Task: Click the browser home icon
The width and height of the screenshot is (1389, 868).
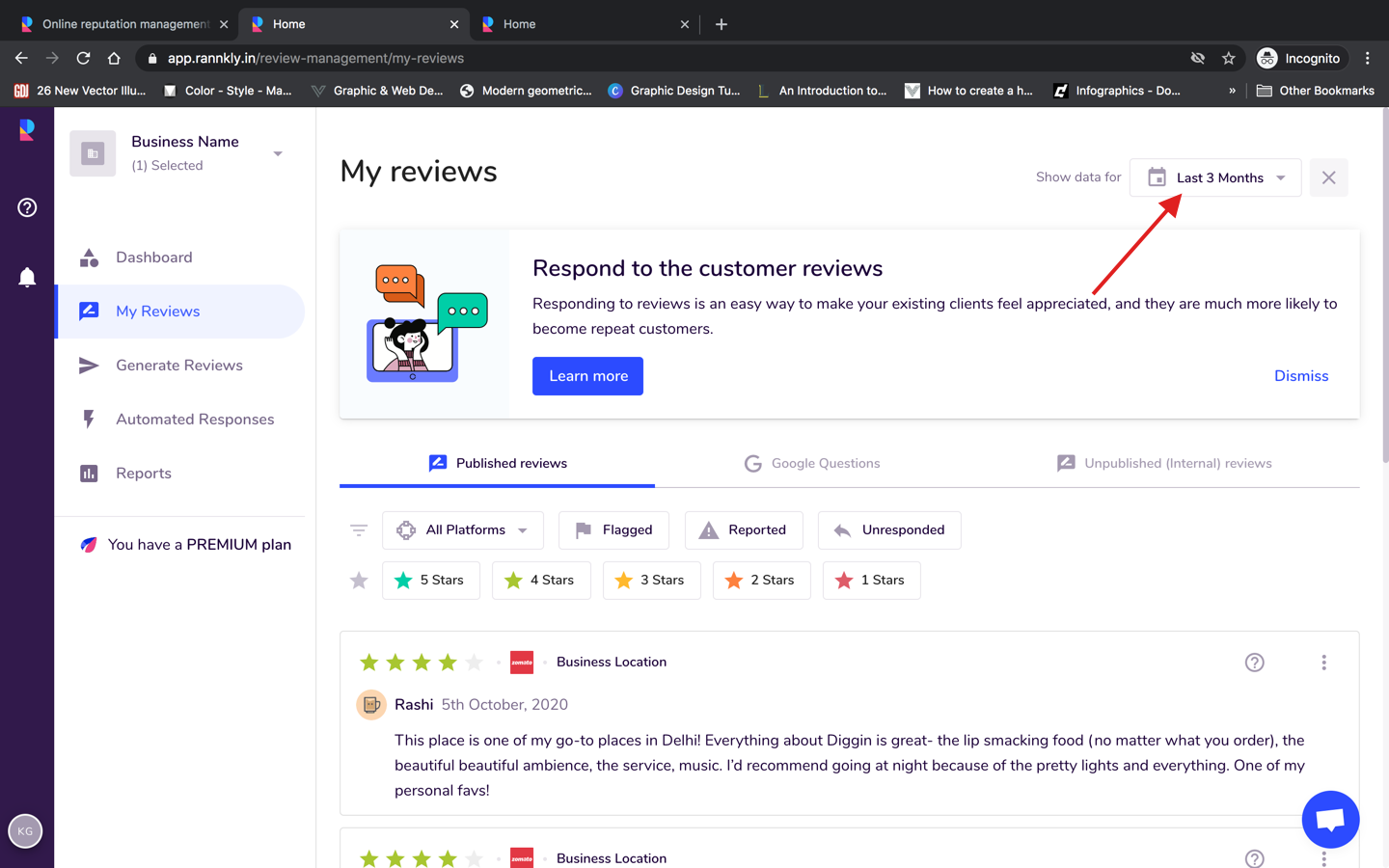Action: 114,58
